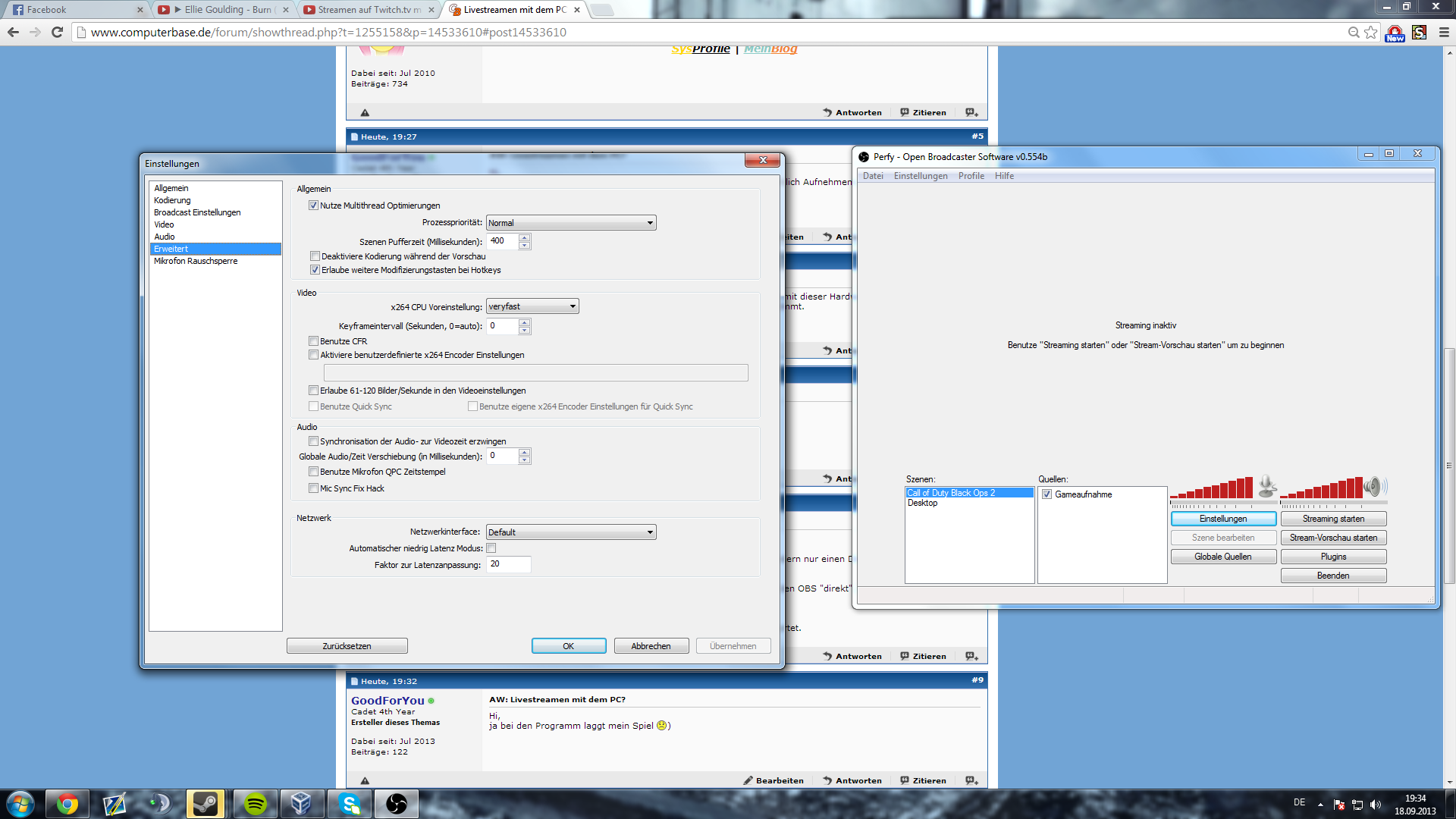Click the TeamSpeak taskbar icon
Image resolution: width=1456 pixels, height=819 pixels.
click(x=160, y=804)
